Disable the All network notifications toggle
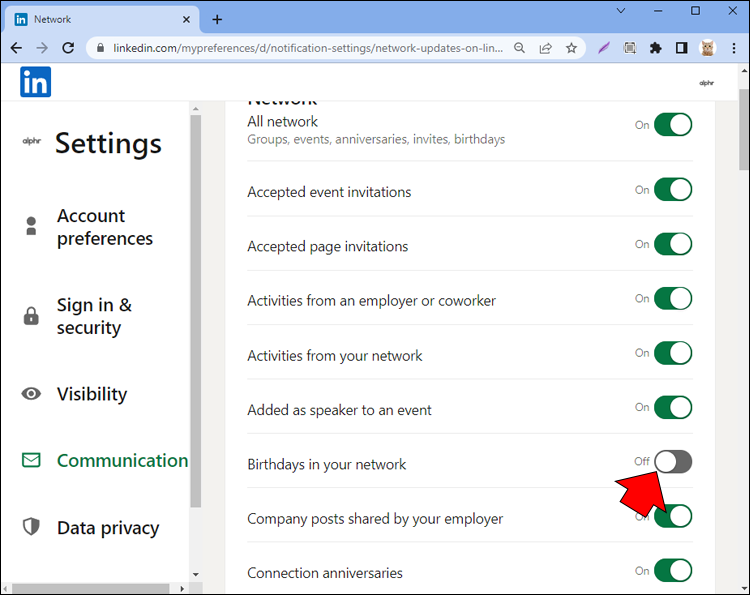 click(673, 125)
